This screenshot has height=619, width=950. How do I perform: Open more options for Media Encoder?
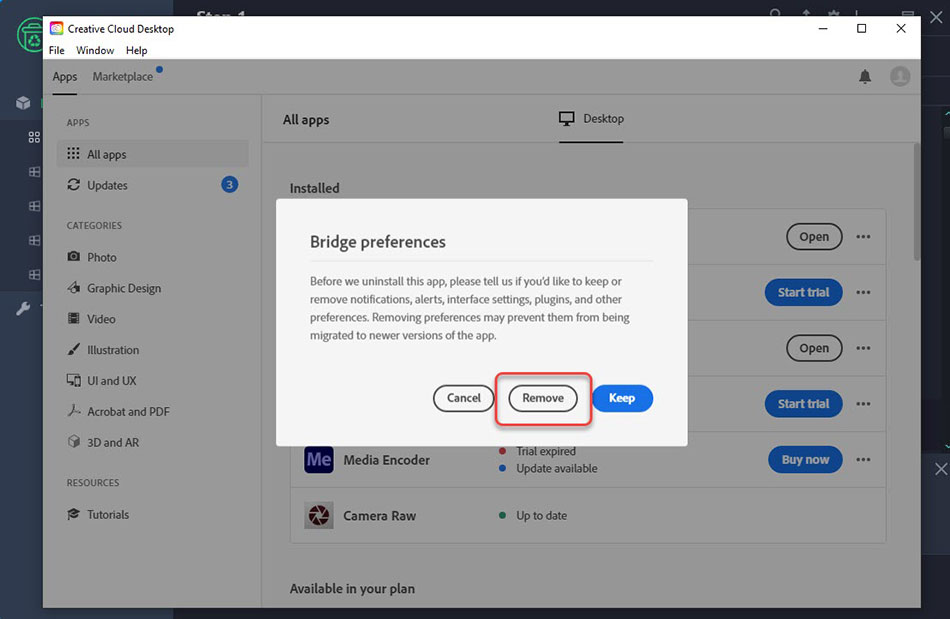(x=863, y=460)
